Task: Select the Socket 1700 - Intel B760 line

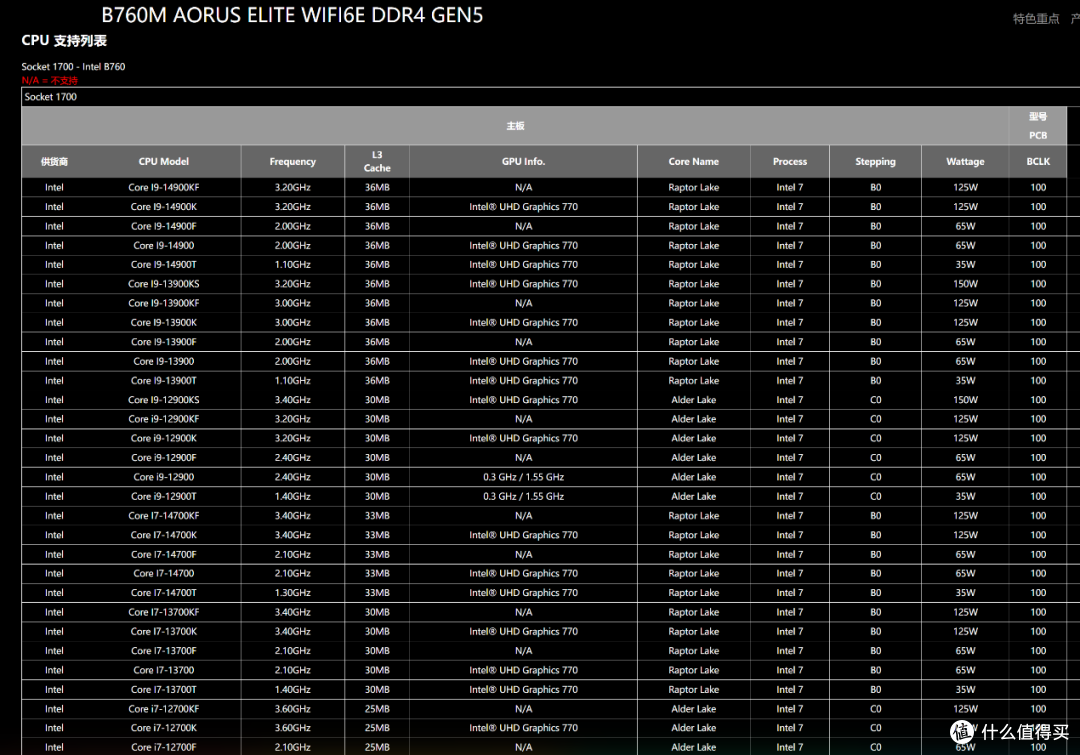Action: click(73, 66)
